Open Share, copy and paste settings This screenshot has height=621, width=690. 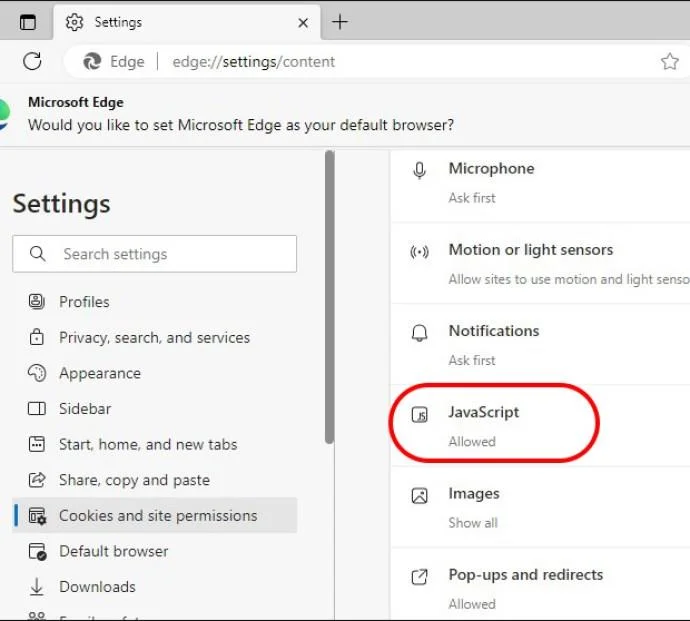click(x=154, y=480)
